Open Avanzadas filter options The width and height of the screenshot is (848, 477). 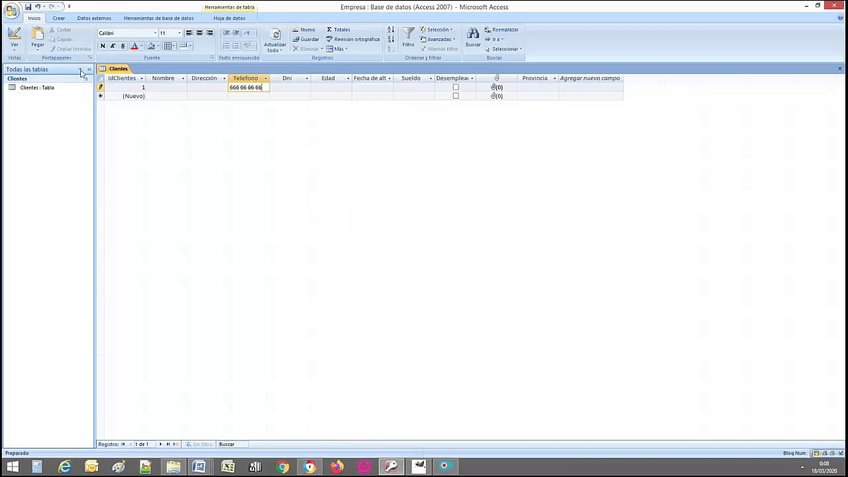pyautogui.click(x=438, y=39)
